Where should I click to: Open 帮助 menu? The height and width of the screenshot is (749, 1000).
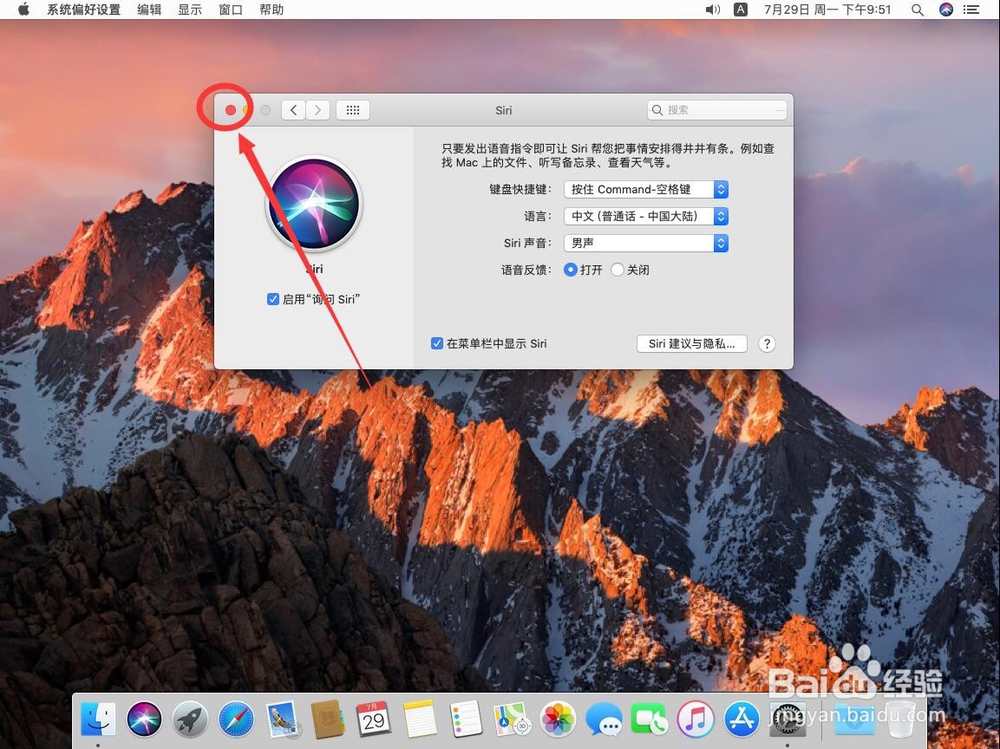coord(271,10)
